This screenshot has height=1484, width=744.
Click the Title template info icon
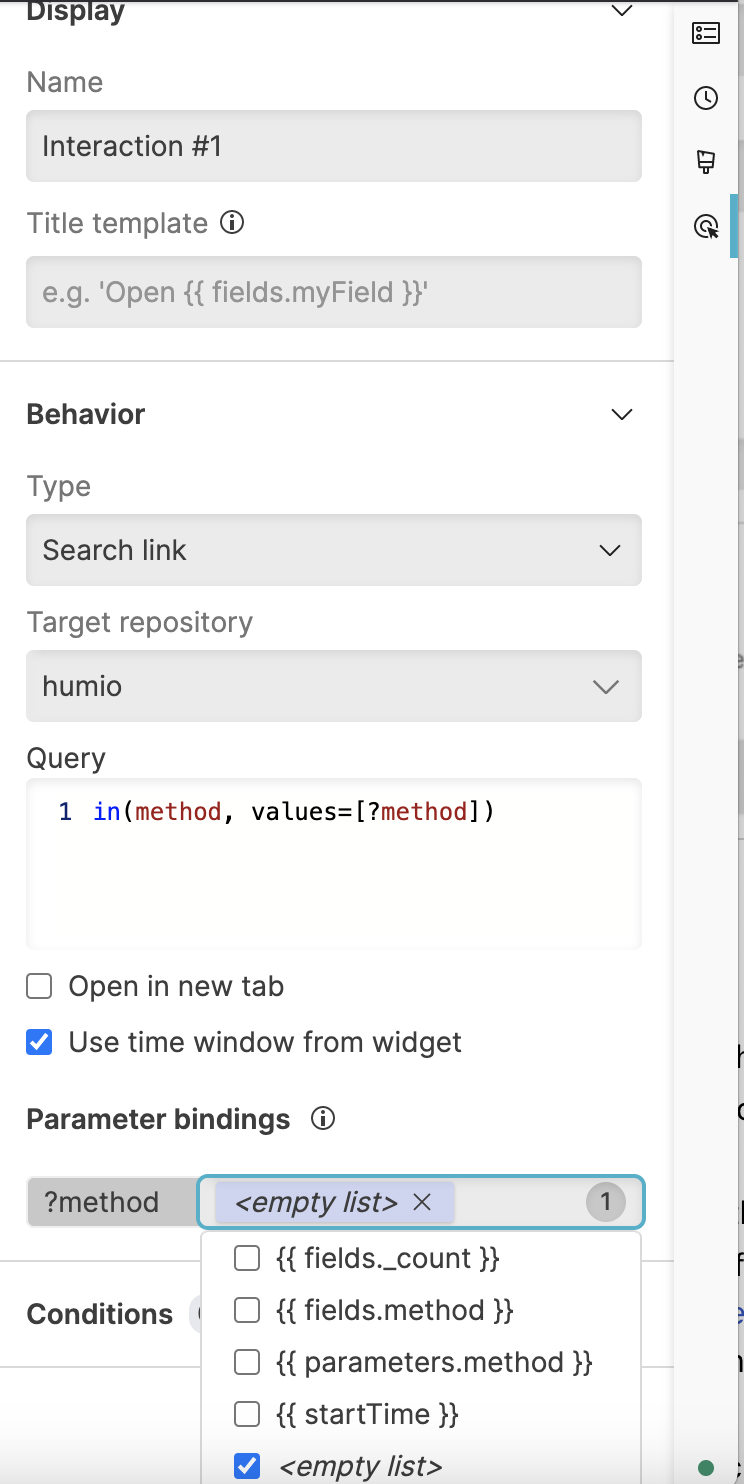[232, 223]
